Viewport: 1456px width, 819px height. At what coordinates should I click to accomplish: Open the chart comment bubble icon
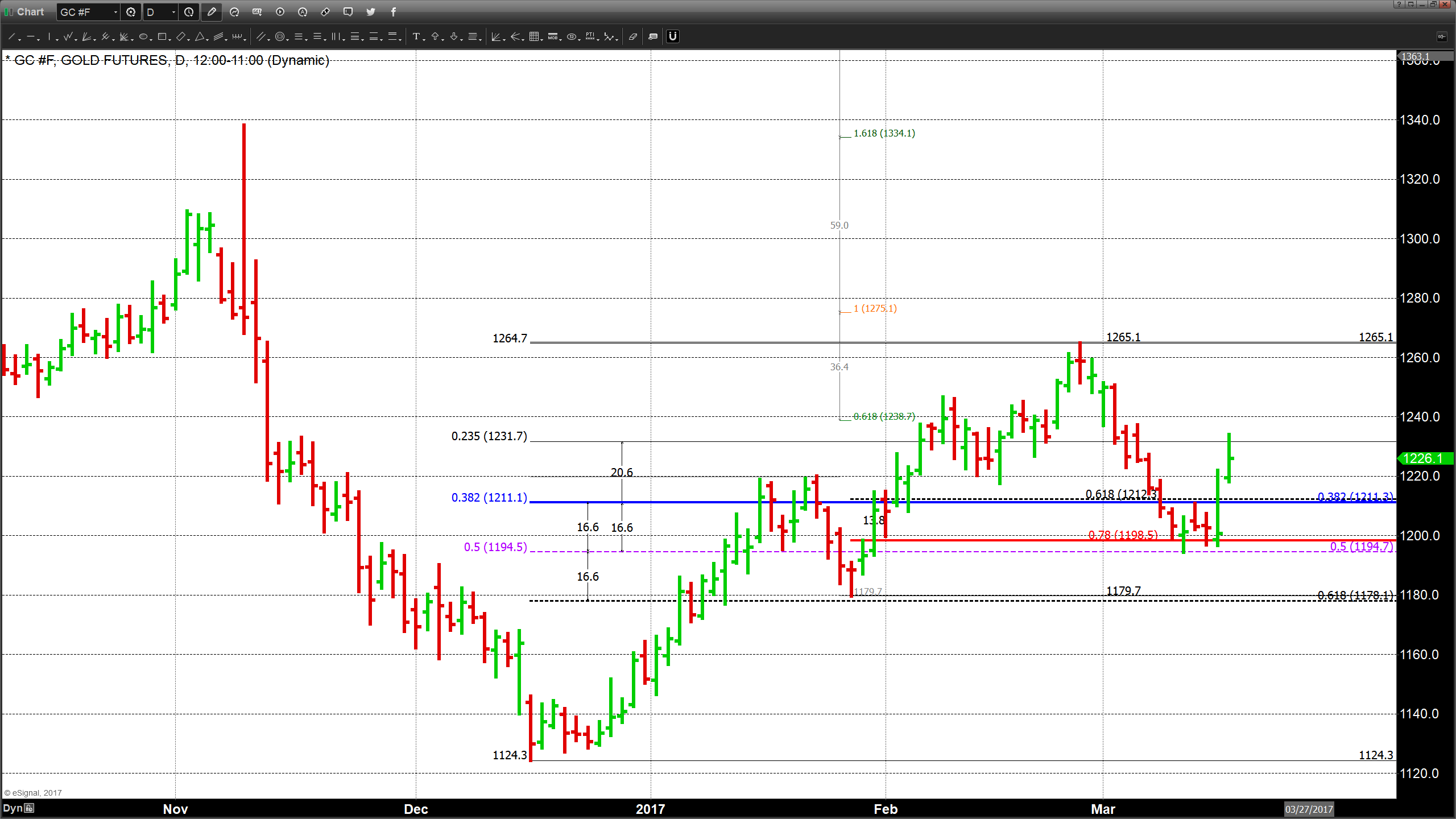pyautogui.click(x=348, y=12)
